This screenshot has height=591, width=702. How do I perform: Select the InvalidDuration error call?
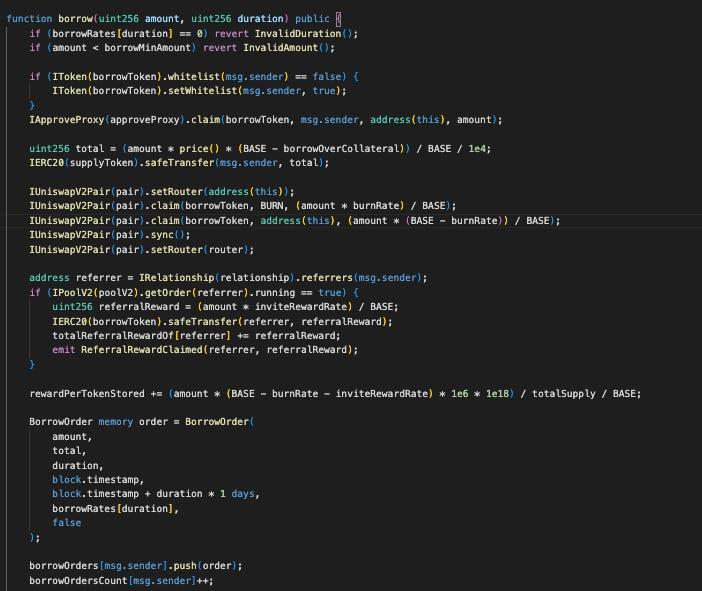[316, 33]
